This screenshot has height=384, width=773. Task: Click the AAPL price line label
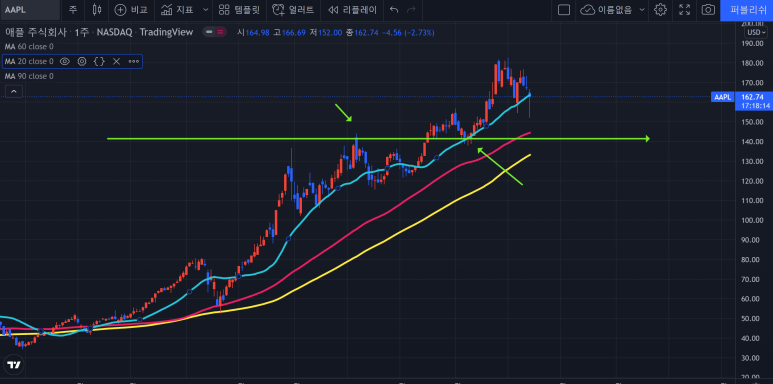point(722,97)
